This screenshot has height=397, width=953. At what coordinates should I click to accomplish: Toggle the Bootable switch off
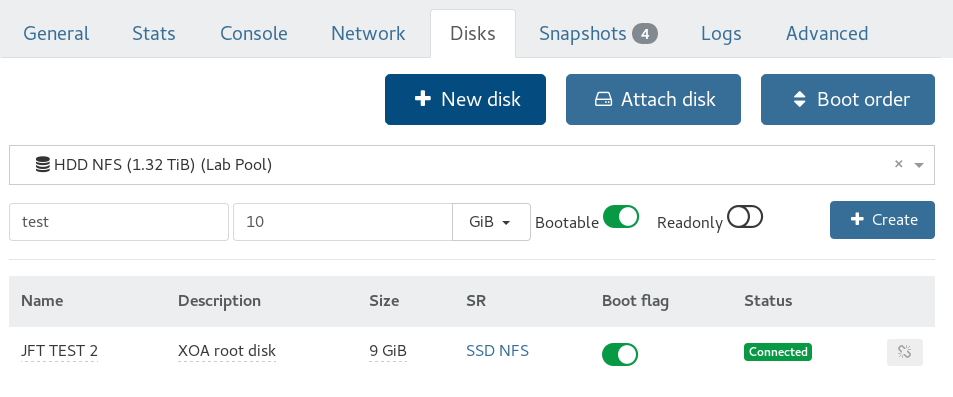[621, 216]
